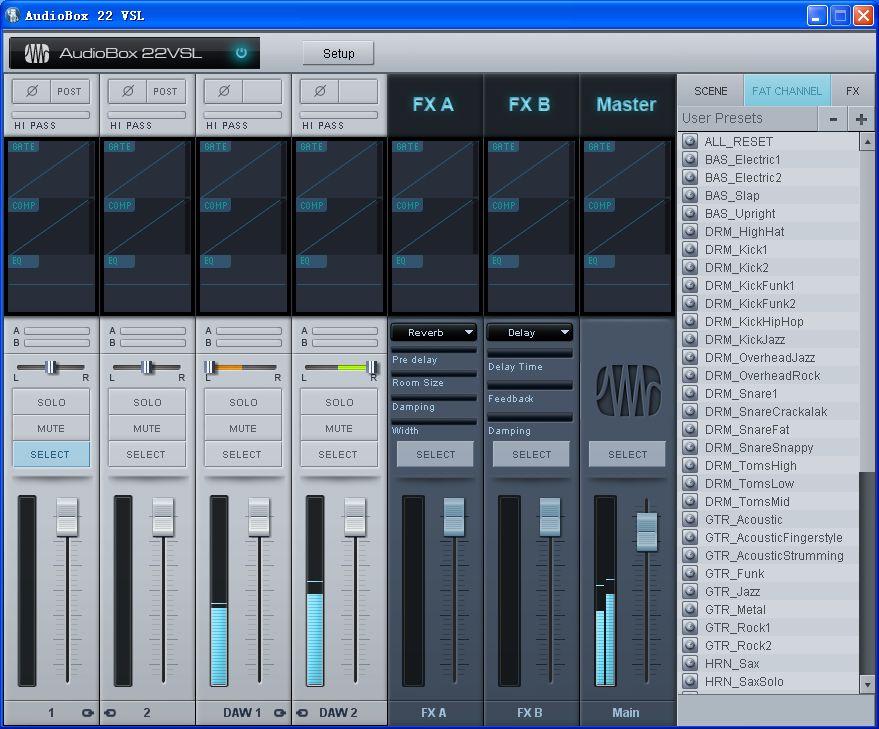
Task: Select channel 2 strip
Action: pos(147,454)
